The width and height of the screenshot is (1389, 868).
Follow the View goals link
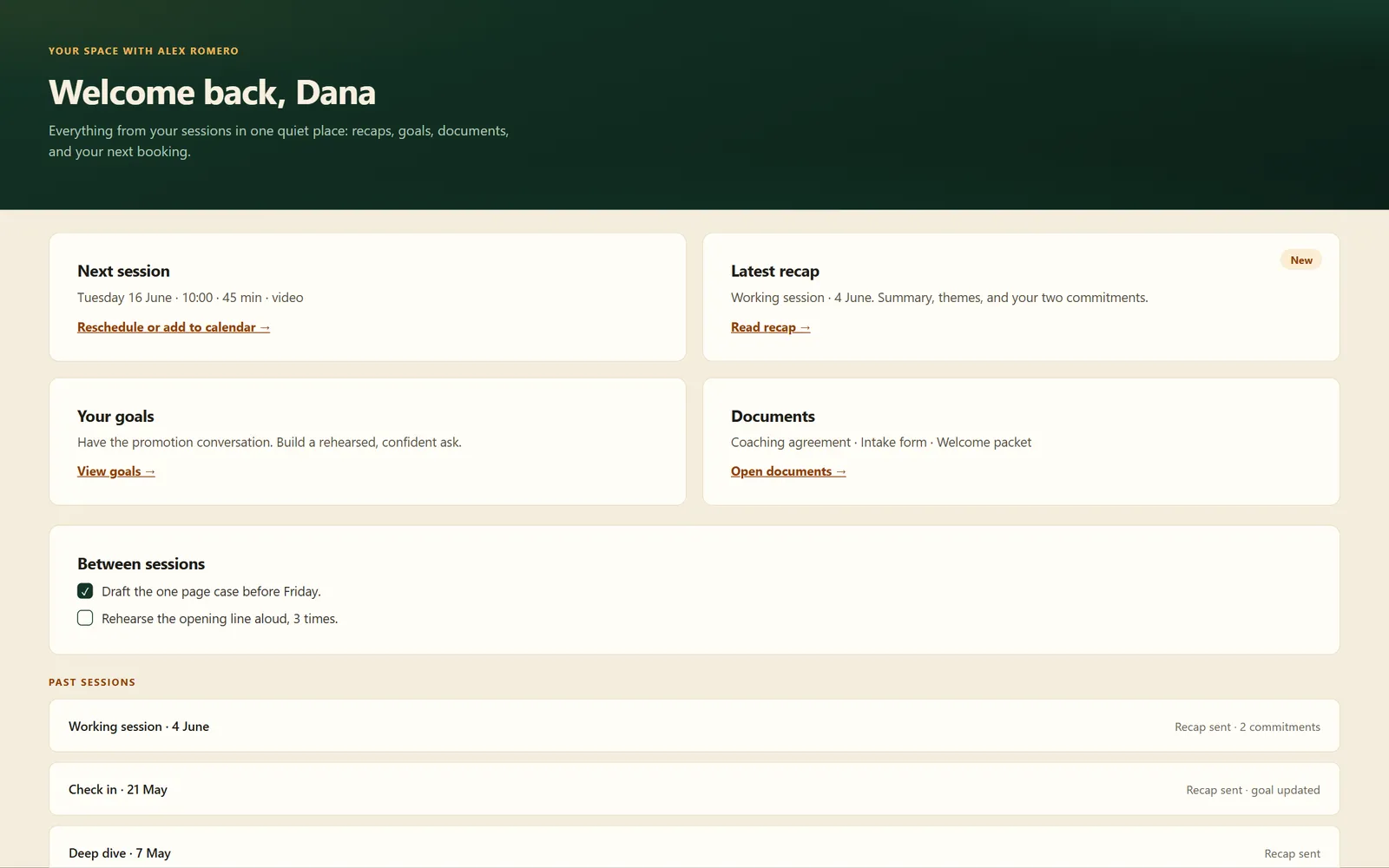(116, 471)
